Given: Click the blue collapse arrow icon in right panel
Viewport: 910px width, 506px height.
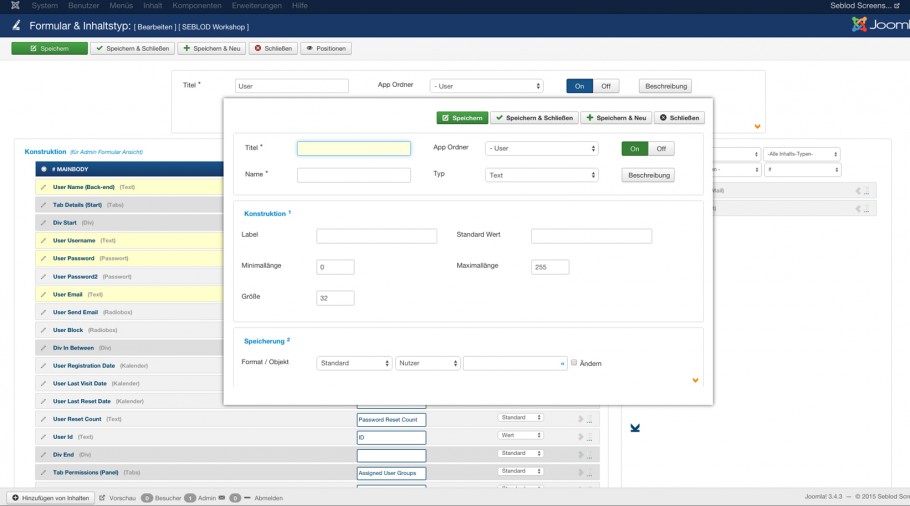Looking at the screenshot, I should pyautogui.click(x=635, y=428).
